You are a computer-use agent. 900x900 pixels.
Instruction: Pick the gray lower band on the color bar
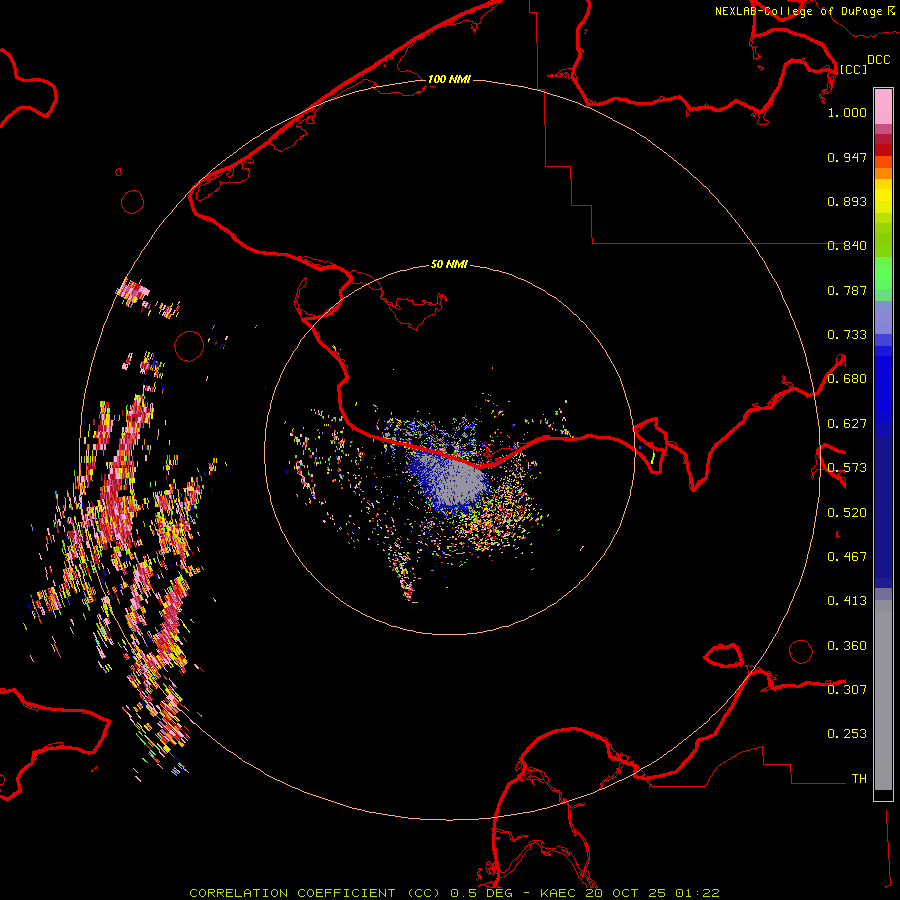coord(883,700)
